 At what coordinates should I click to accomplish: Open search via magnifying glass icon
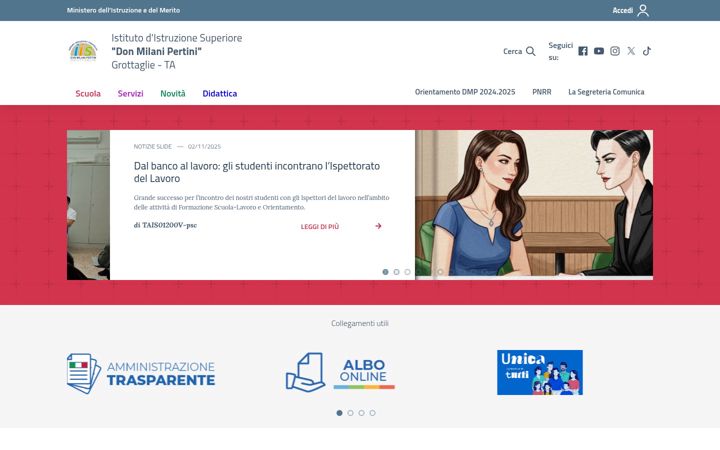click(530, 51)
